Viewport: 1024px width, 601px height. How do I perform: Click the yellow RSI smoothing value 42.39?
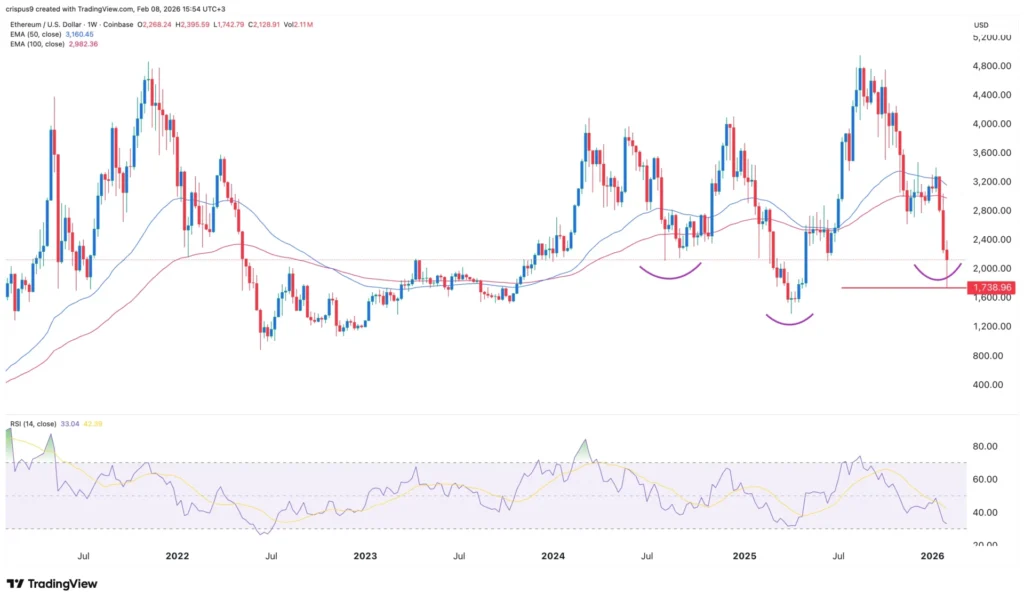click(x=93, y=423)
